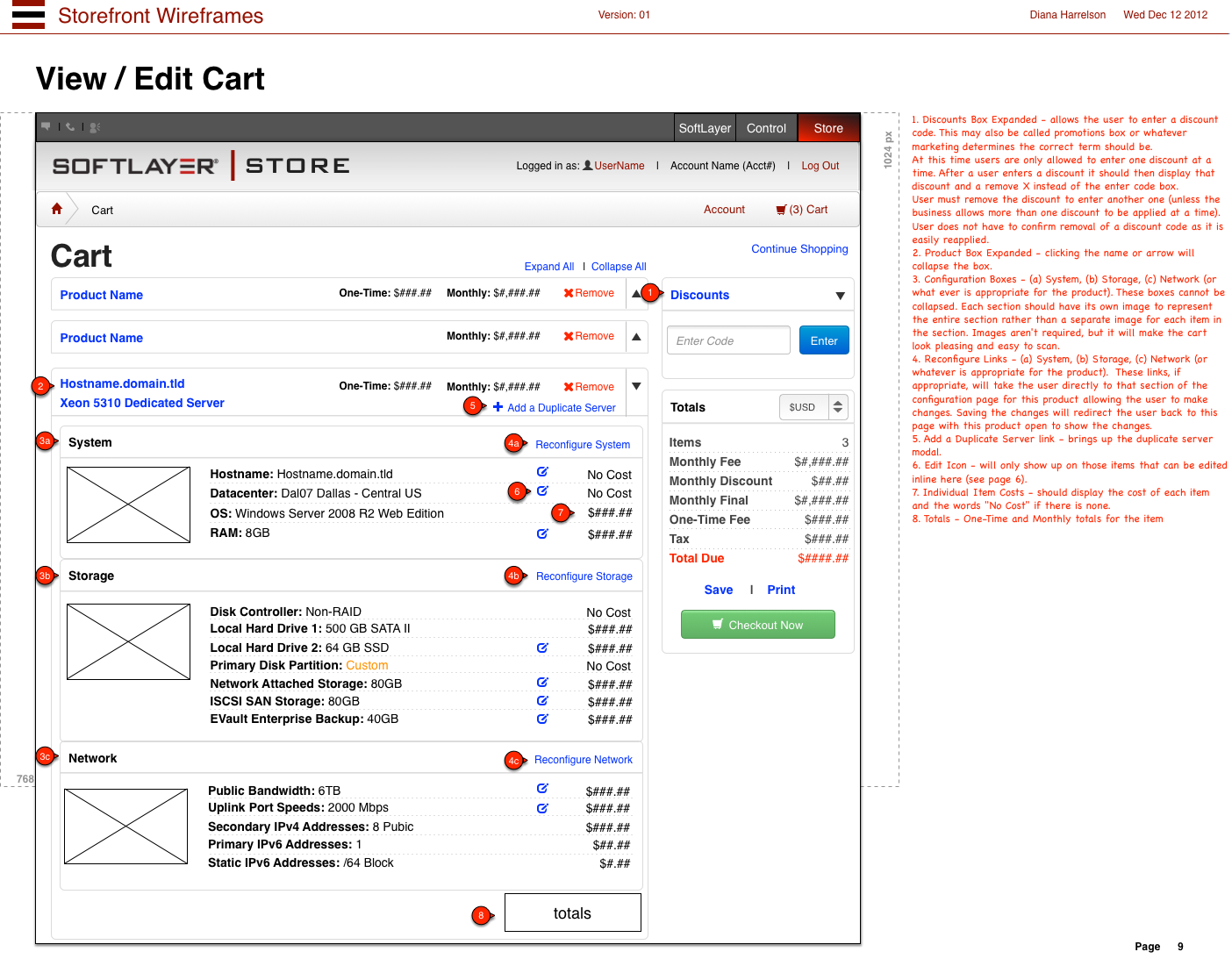Click the red X icon on first Product Name row
This screenshot has height=959, width=1232.
pyautogui.click(x=569, y=293)
